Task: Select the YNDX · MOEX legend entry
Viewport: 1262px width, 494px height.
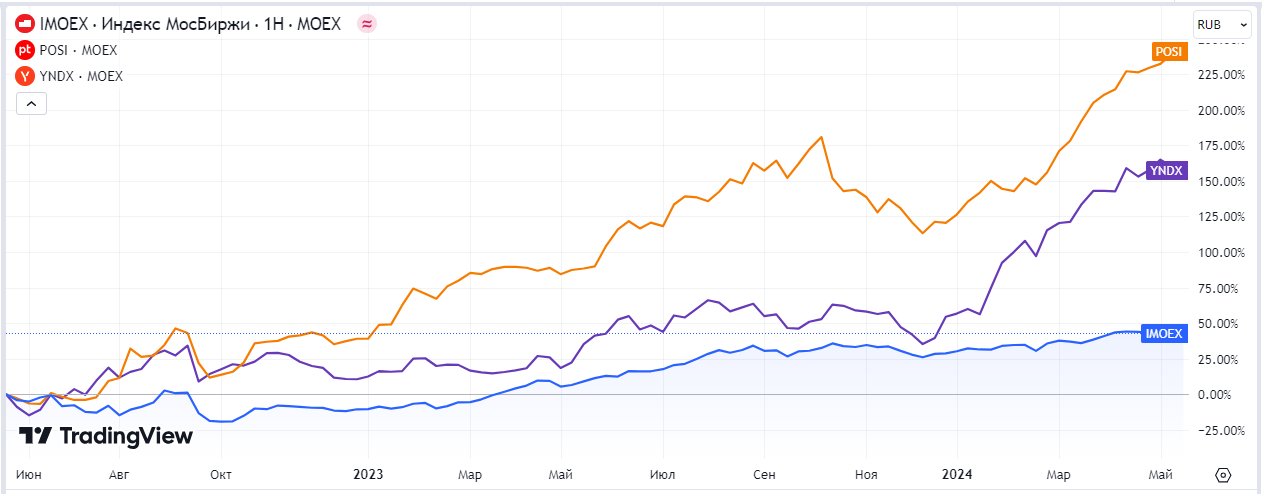Action: coord(80,76)
